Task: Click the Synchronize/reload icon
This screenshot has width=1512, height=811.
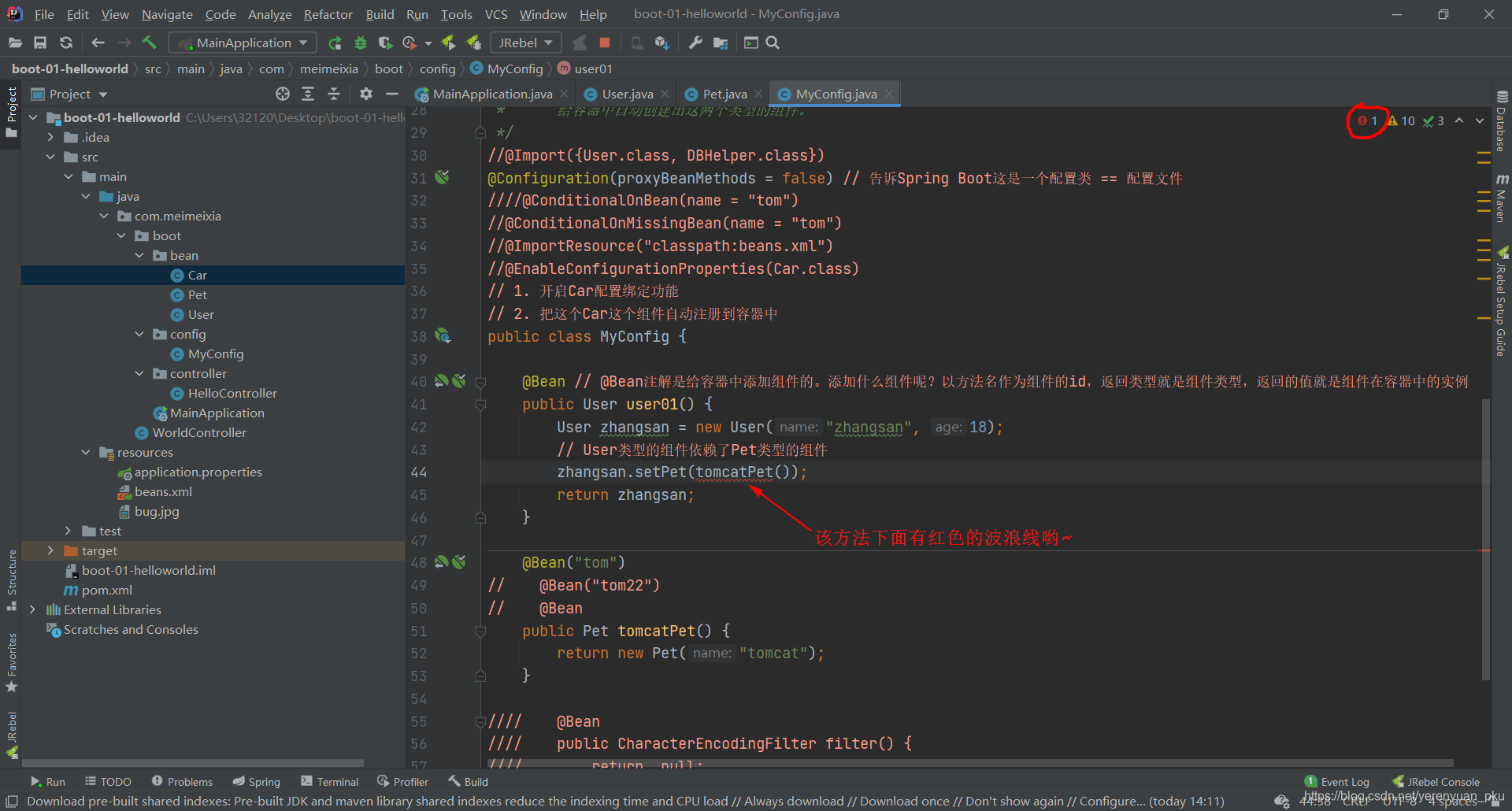Action: [66, 43]
